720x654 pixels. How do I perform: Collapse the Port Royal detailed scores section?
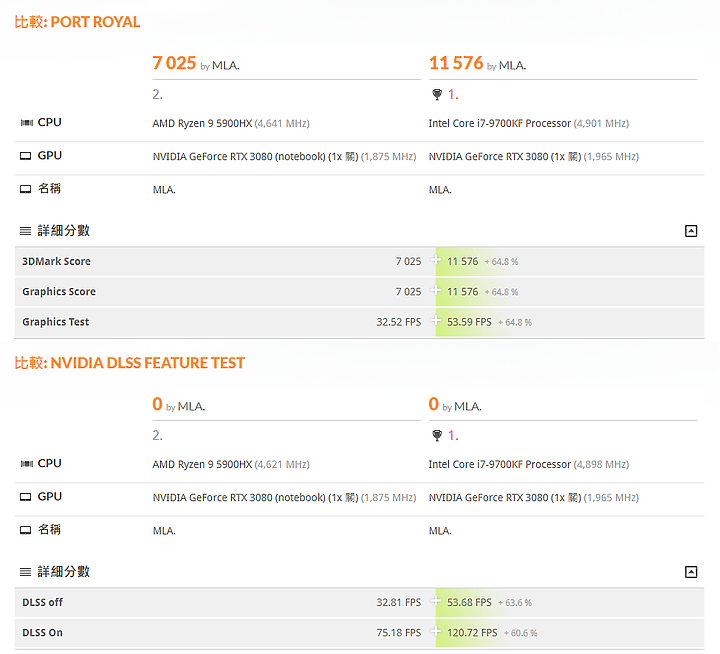(x=691, y=231)
